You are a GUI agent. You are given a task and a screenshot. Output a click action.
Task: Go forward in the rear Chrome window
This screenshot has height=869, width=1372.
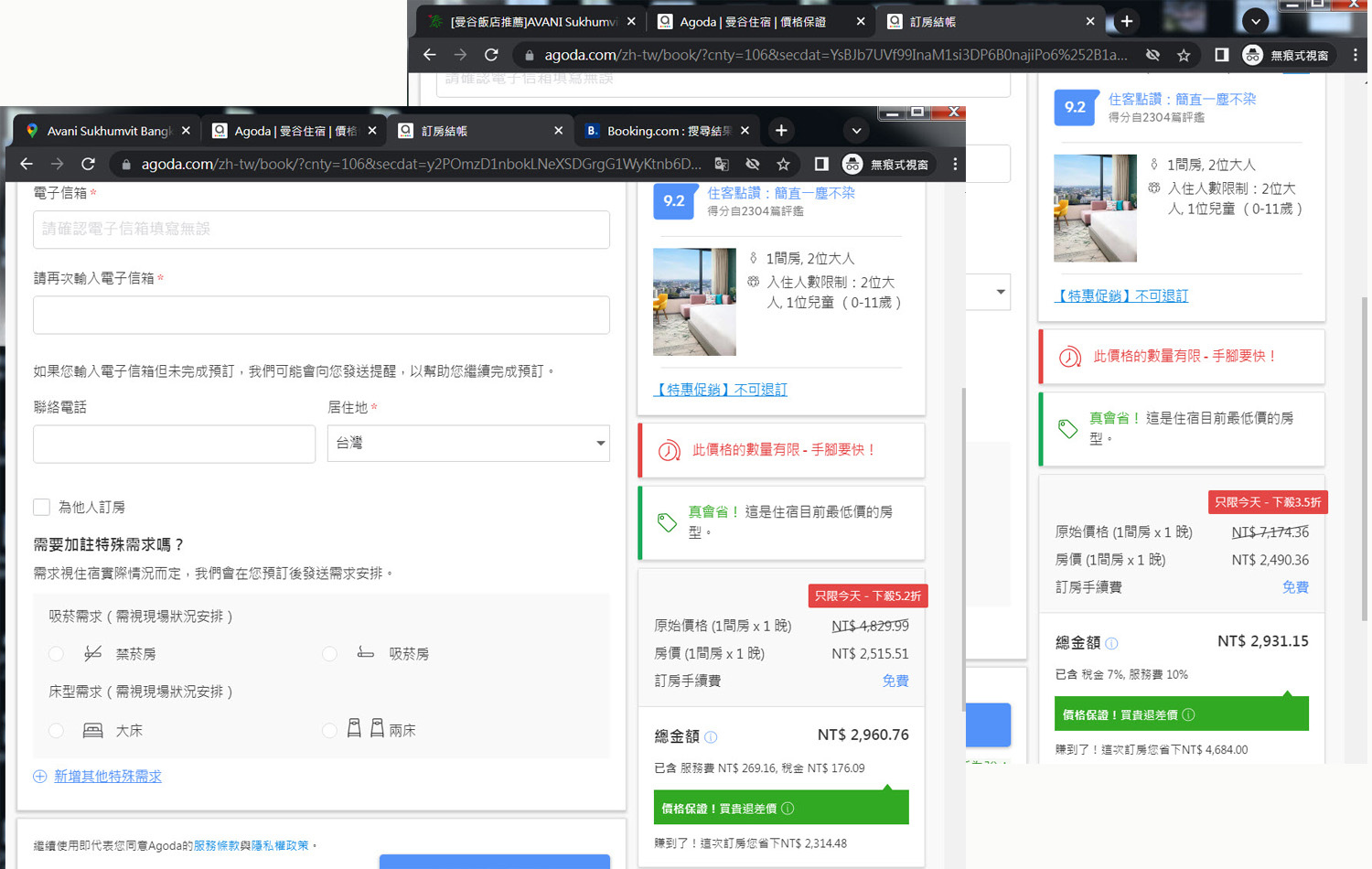pyautogui.click(x=460, y=55)
